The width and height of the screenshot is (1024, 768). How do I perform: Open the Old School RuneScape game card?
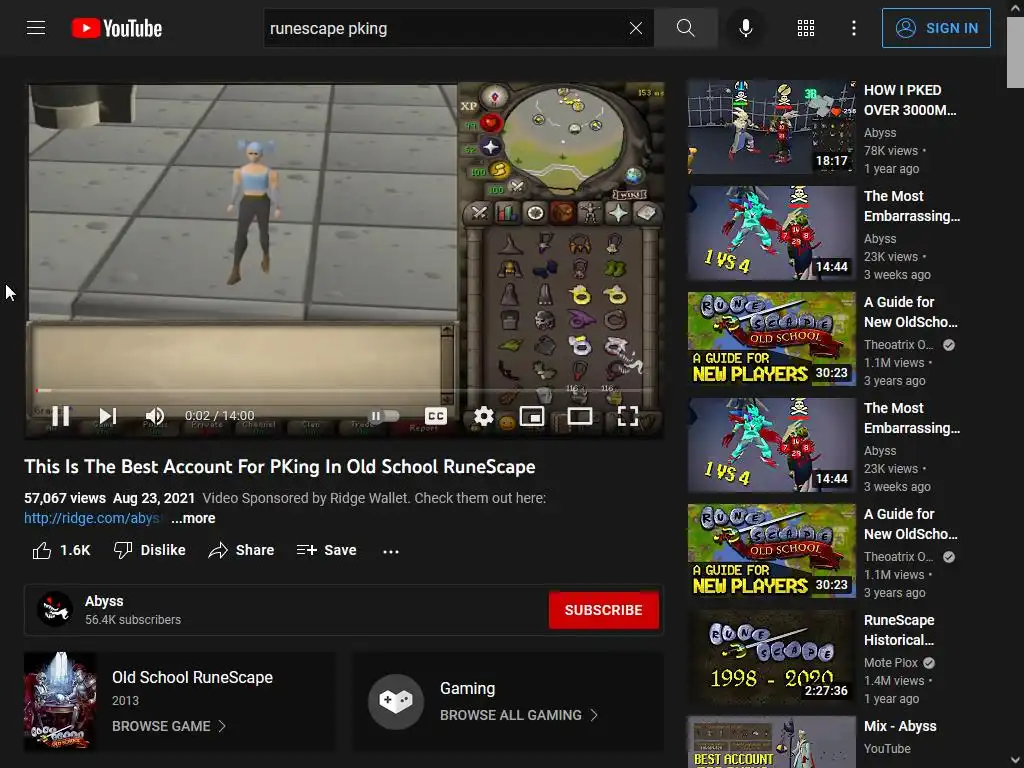180,701
